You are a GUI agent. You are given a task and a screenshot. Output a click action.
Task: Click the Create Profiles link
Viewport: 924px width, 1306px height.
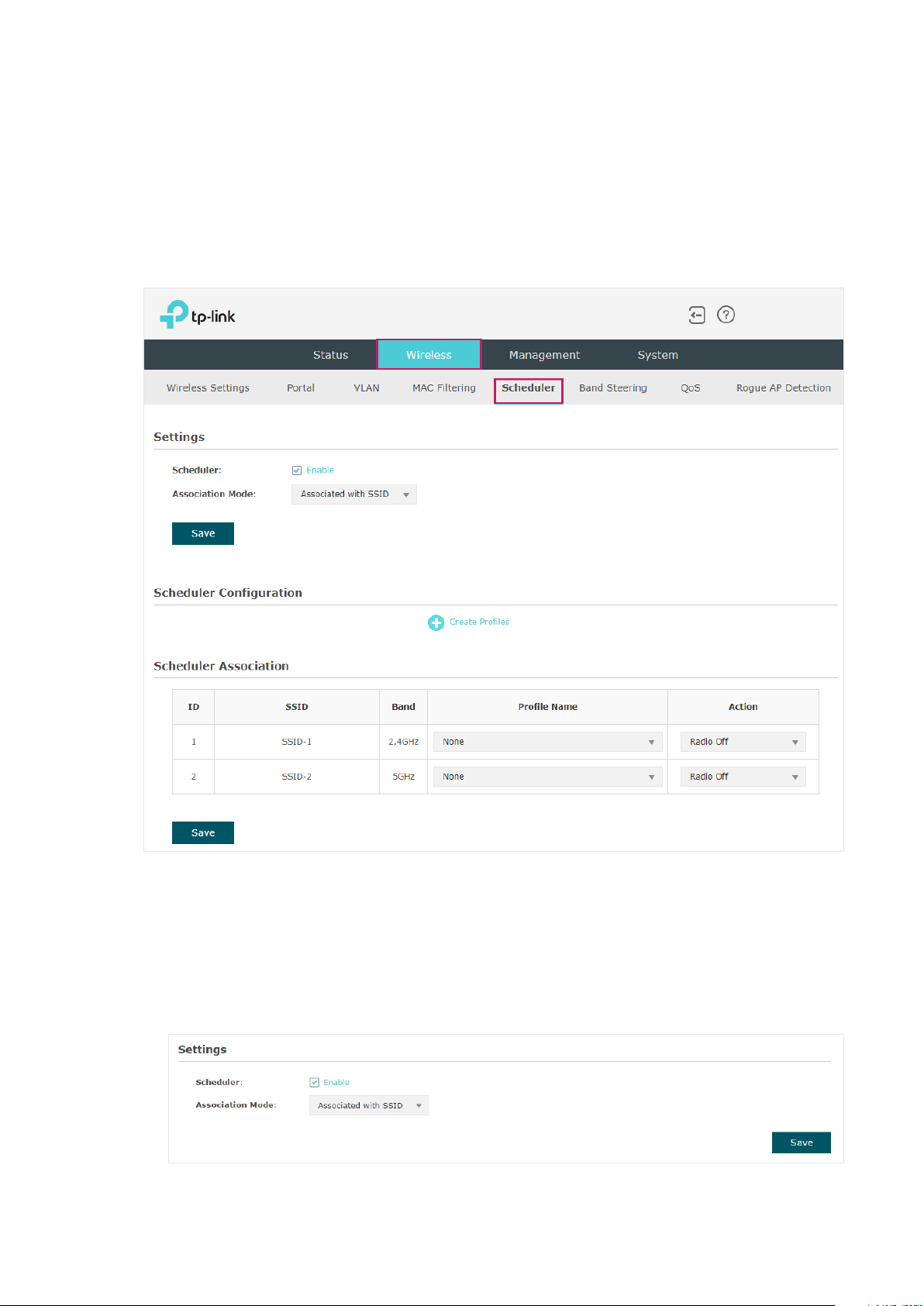(479, 622)
